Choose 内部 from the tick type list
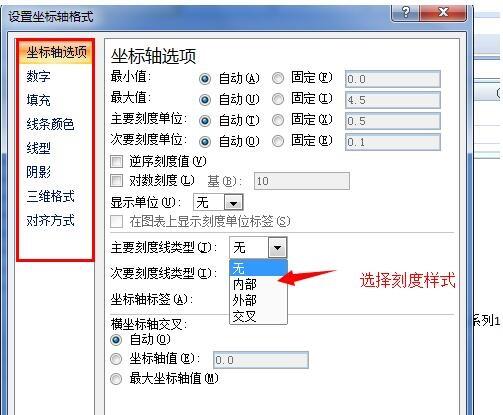 258,284
